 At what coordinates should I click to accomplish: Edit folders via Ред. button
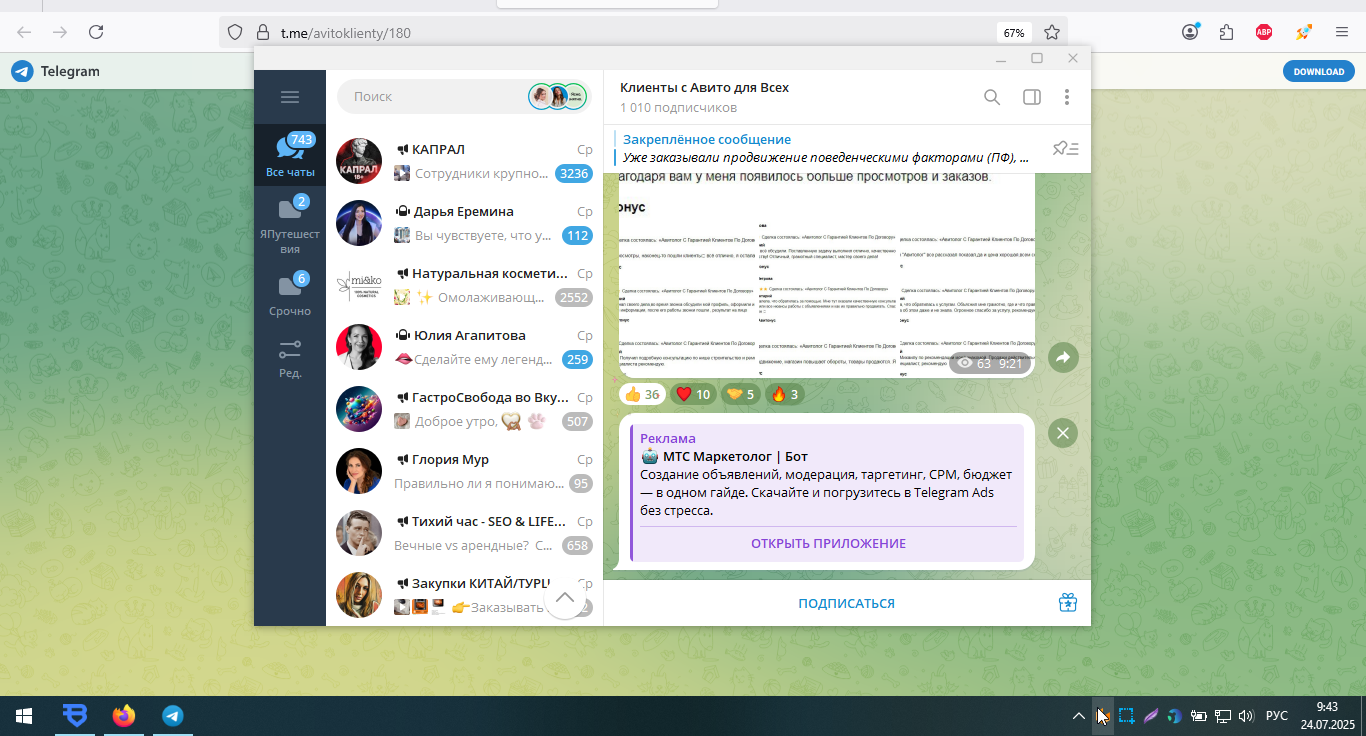[x=290, y=358]
